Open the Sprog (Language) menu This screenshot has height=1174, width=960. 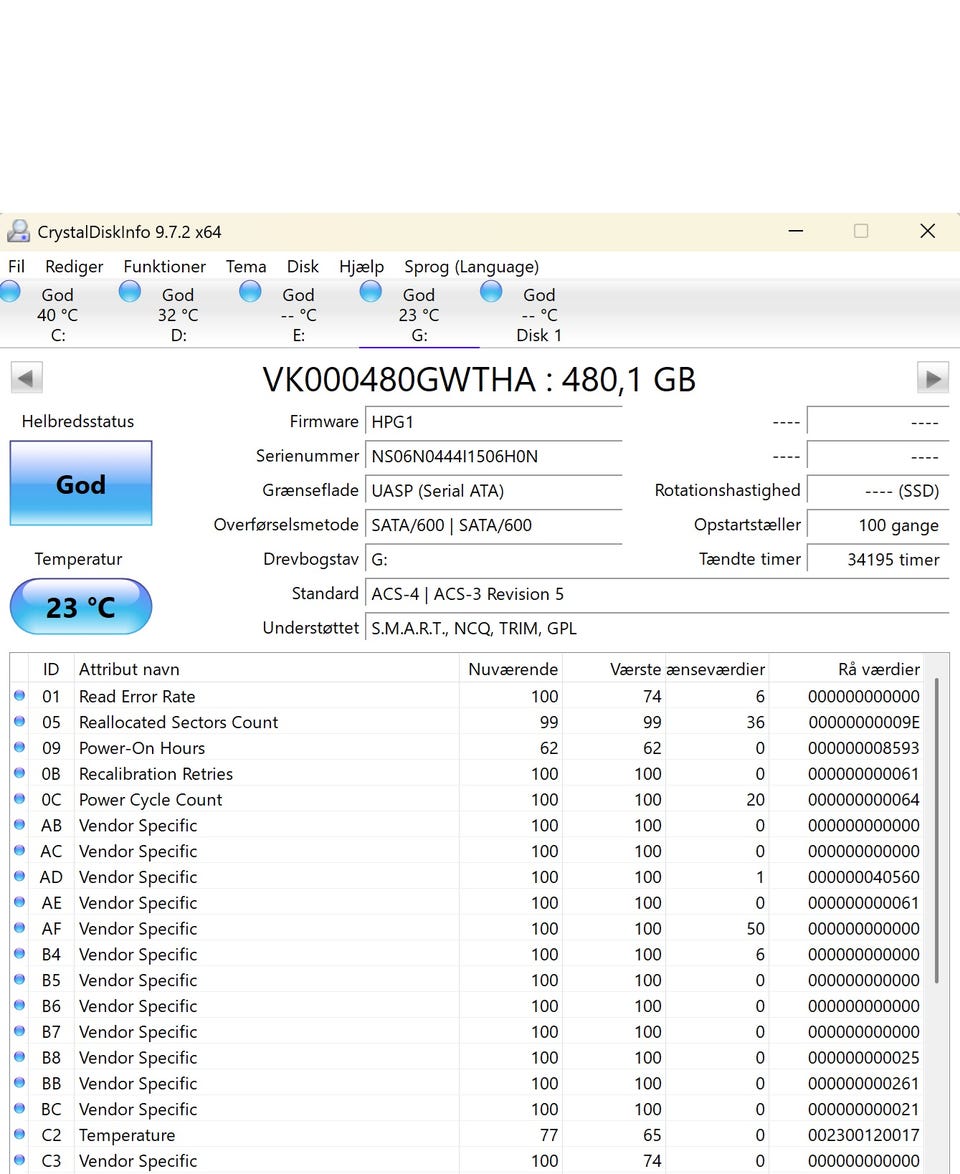[x=471, y=267]
